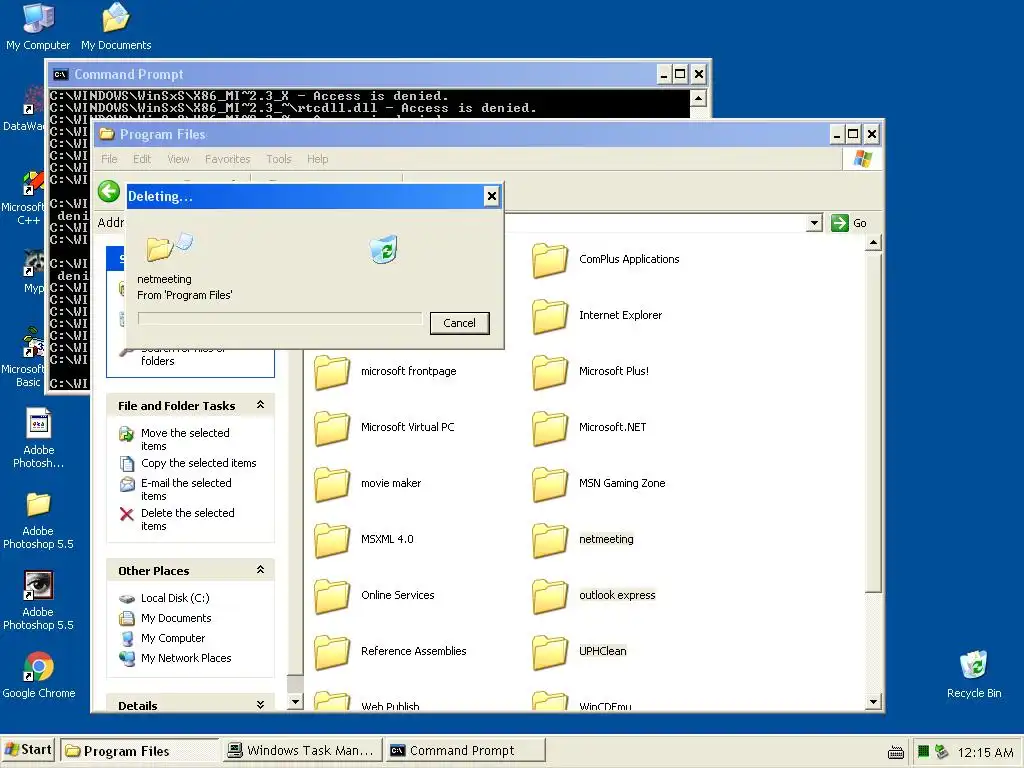Image resolution: width=1024 pixels, height=768 pixels.
Task: Collapse the Other Places panel
Action: tap(261, 569)
